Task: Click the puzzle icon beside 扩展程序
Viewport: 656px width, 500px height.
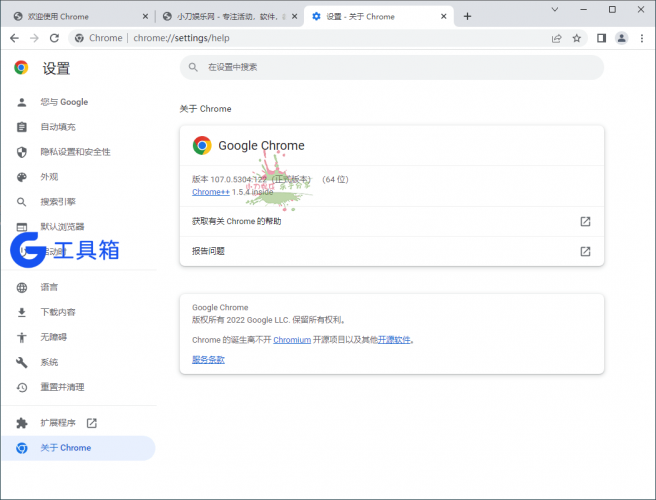Action: click(x=22, y=423)
